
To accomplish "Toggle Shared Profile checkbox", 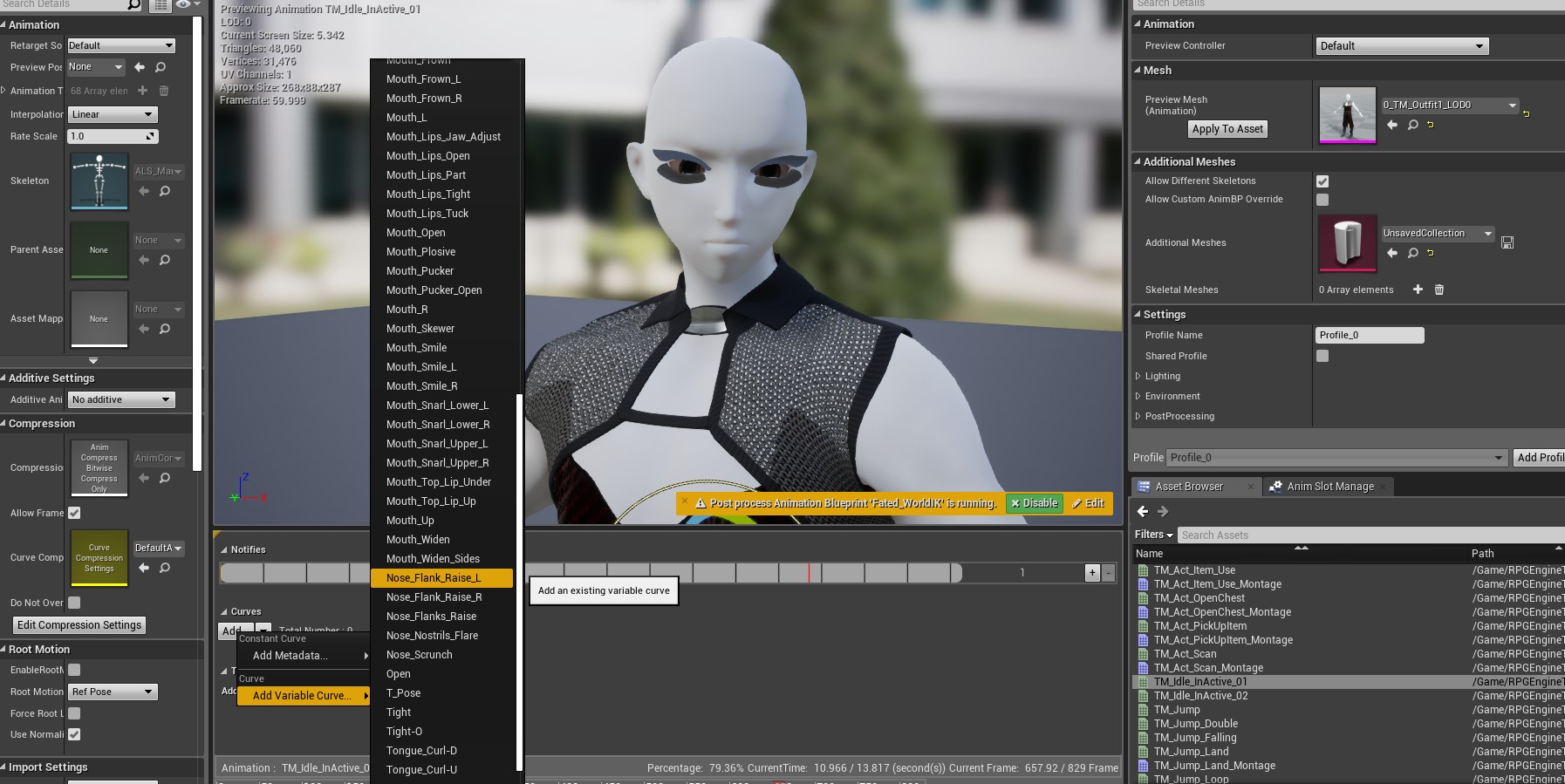I will point(1322,356).
